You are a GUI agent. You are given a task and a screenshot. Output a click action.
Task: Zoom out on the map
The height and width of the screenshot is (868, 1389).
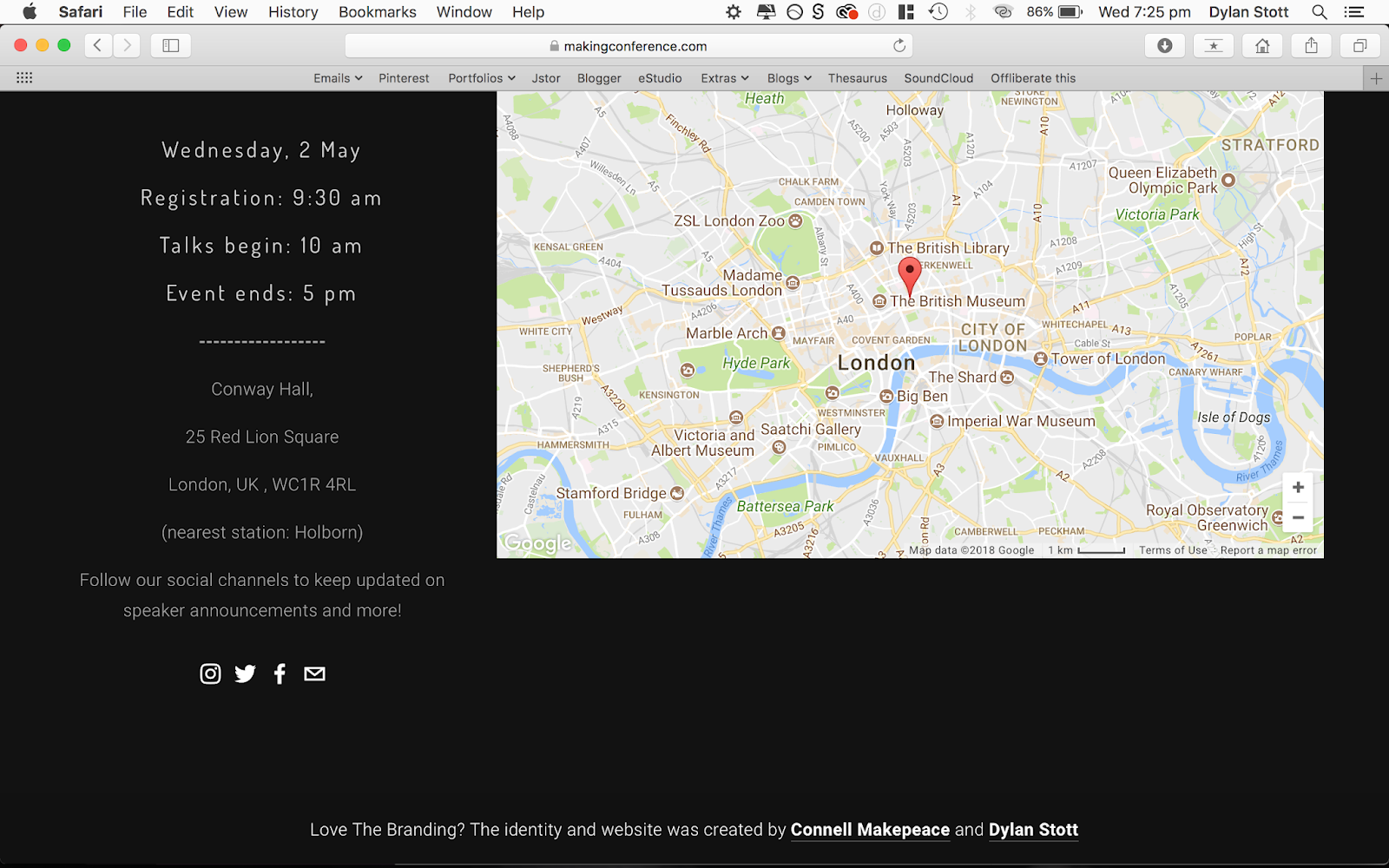point(1298,517)
